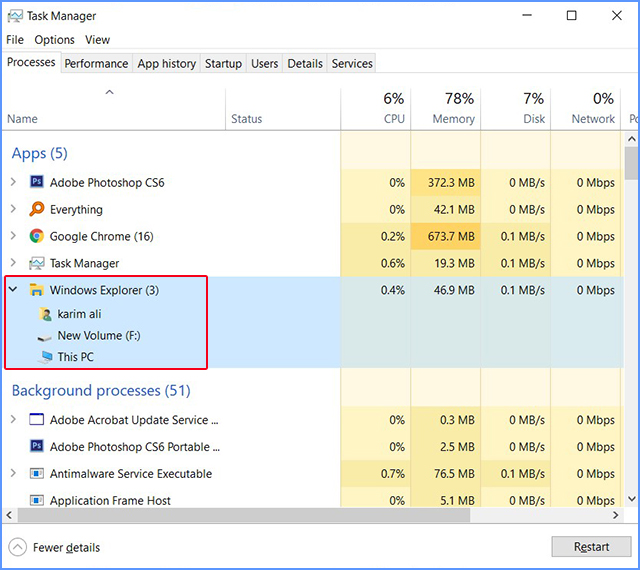Click the Windows Explorer folder icon
Image resolution: width=640 pixels, height=570 pixels.
coord(37,290)
